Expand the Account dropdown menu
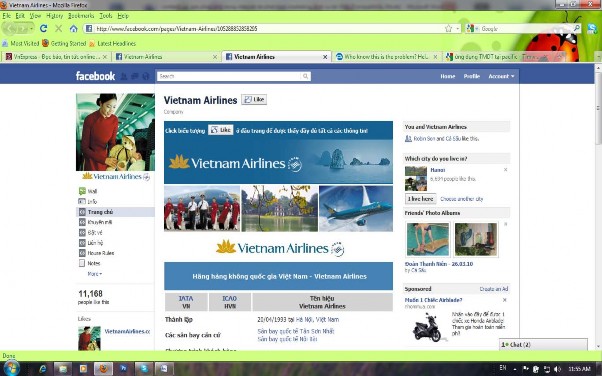 tap(501, 76)
